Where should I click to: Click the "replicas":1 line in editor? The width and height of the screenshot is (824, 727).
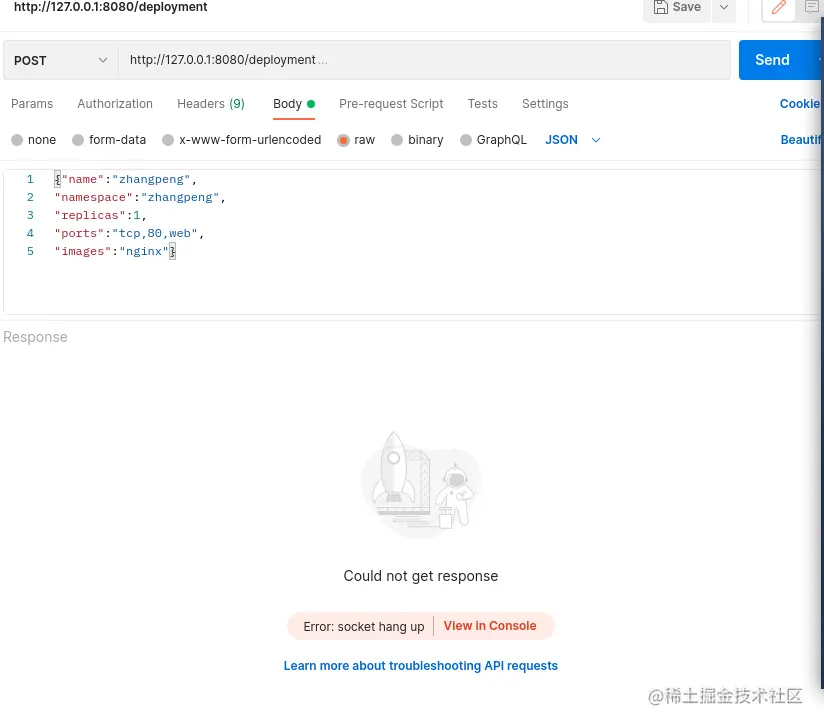tap(100, 215)
